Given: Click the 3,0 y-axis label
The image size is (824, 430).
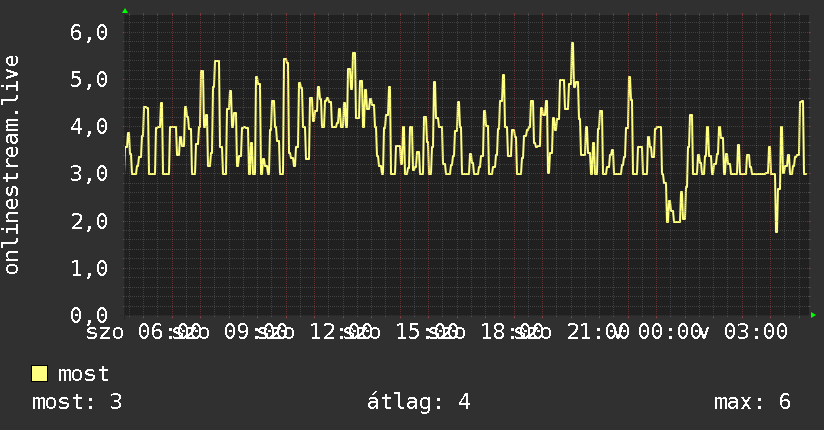Looking at the screenshot, I should [x=89, y=174].
